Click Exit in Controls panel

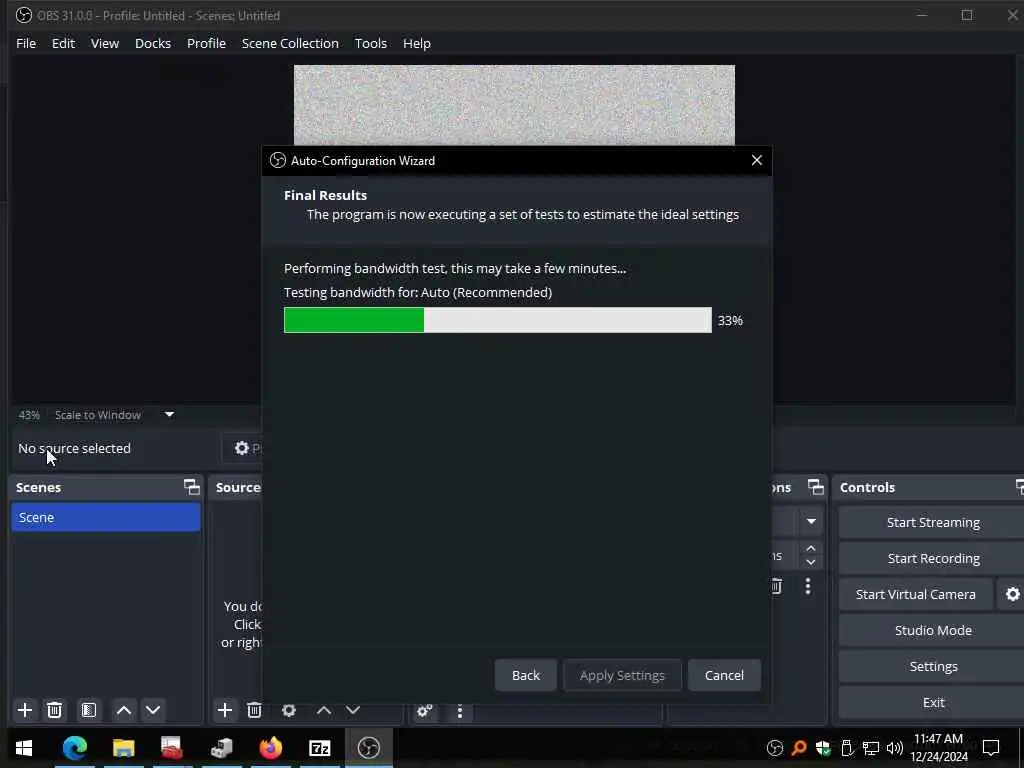click(933, 702)
